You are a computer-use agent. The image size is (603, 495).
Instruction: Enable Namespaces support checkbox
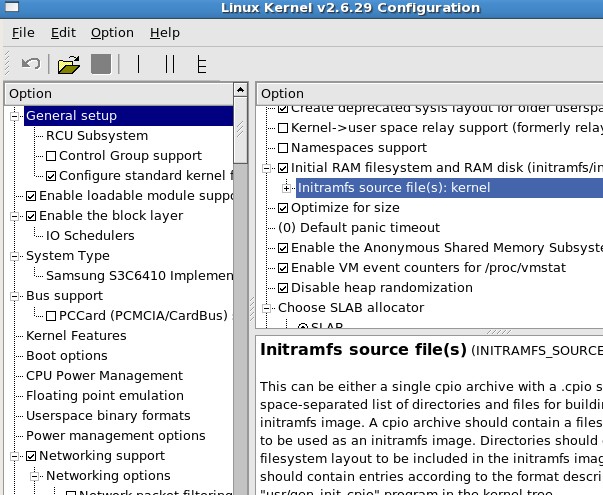coord(283,148)
